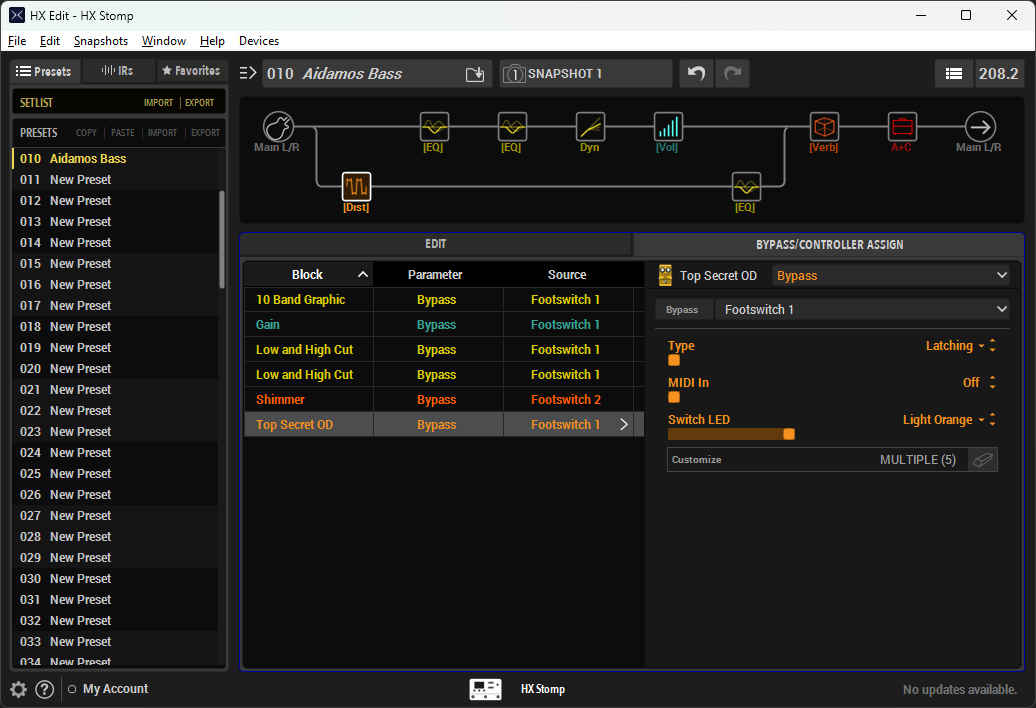Viewport: 1036px width, 708px height.
Task: Select the Main L/R input guitar block
Action: coord(278,127)
